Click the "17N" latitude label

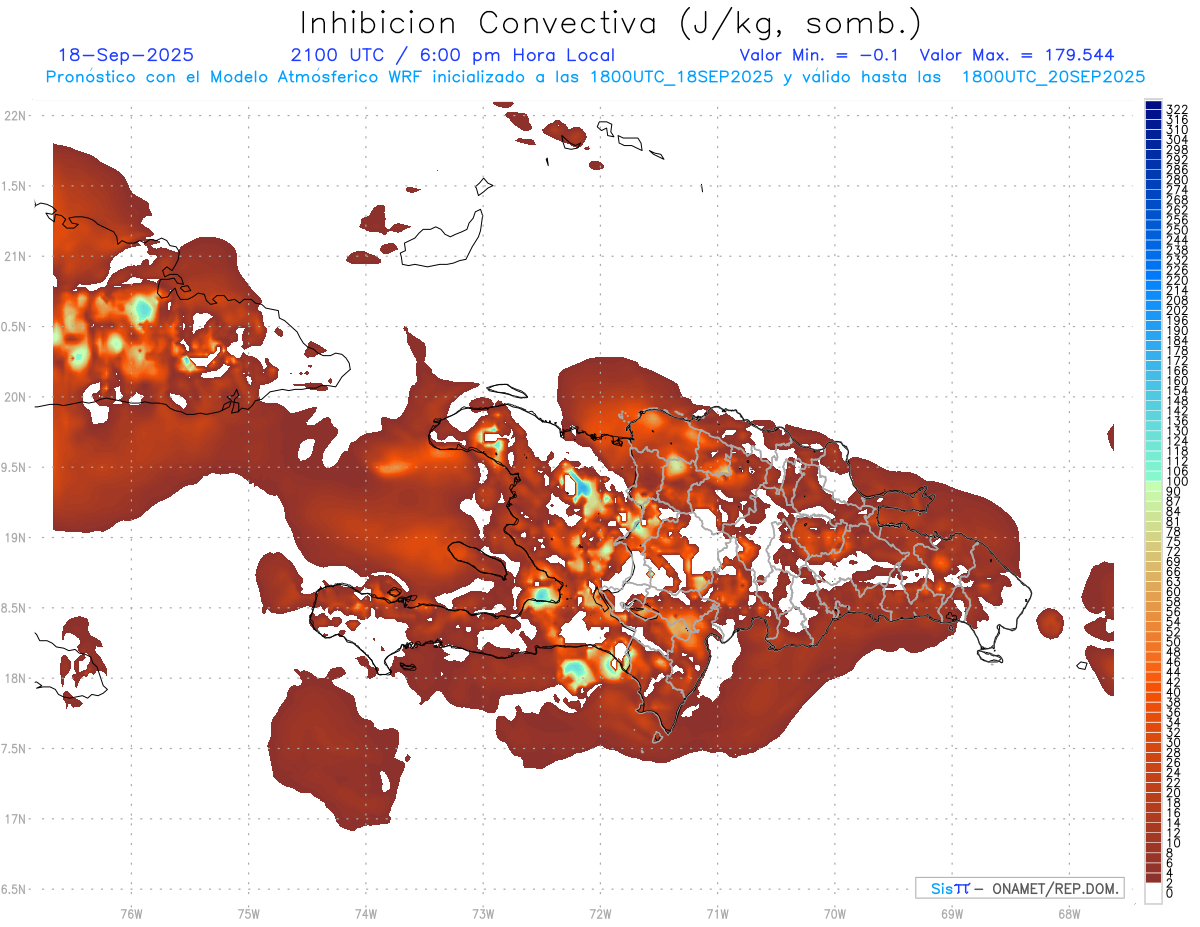pos(15,819)
